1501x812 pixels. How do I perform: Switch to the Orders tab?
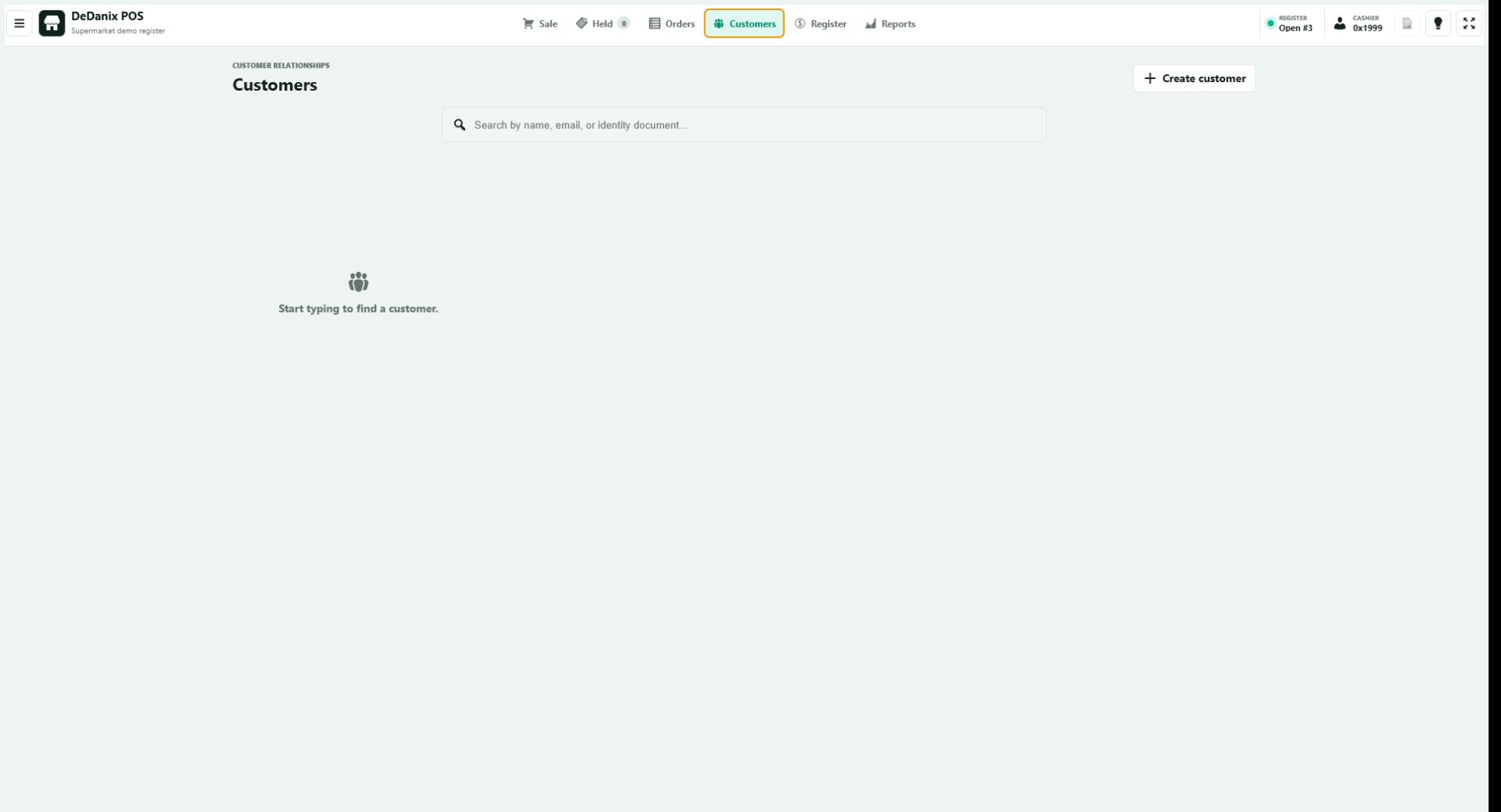coord(672,23)
